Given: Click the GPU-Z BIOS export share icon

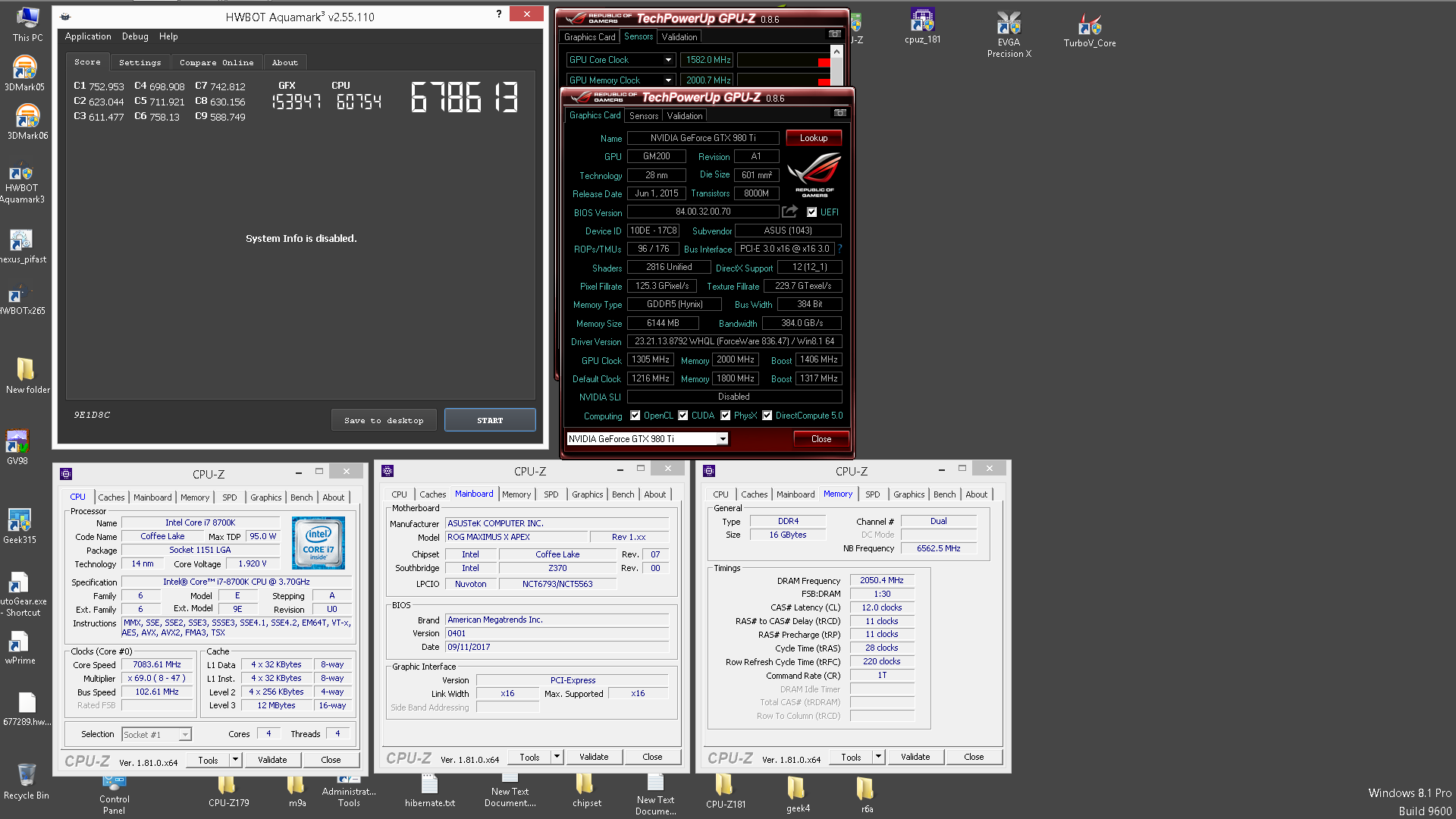Looking at the screenshot, I should point(790,212).
